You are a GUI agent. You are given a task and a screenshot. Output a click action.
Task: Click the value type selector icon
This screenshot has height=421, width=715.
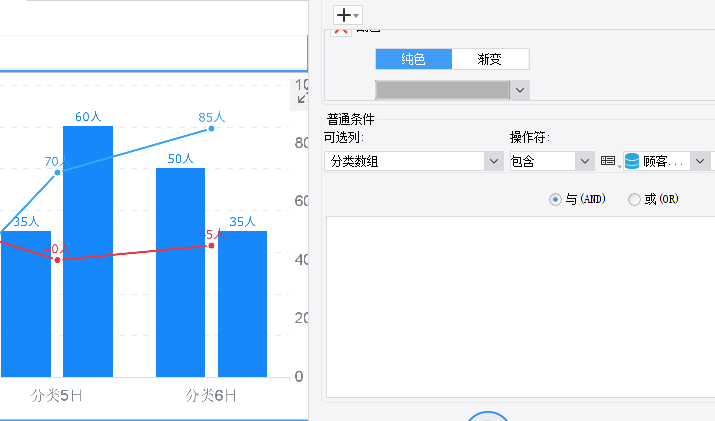click(609, 161)
